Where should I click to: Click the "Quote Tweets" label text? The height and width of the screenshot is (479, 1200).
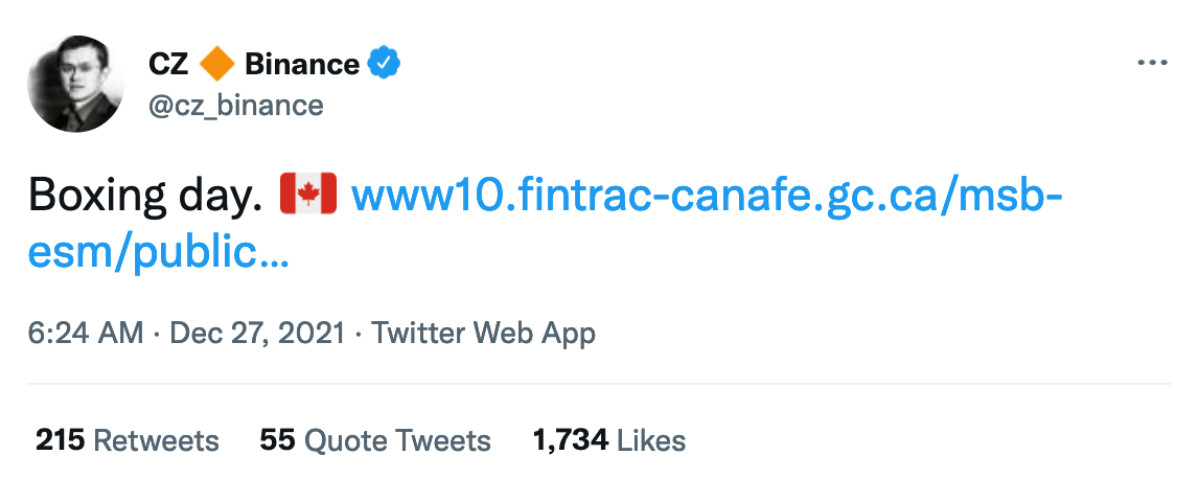397,440
